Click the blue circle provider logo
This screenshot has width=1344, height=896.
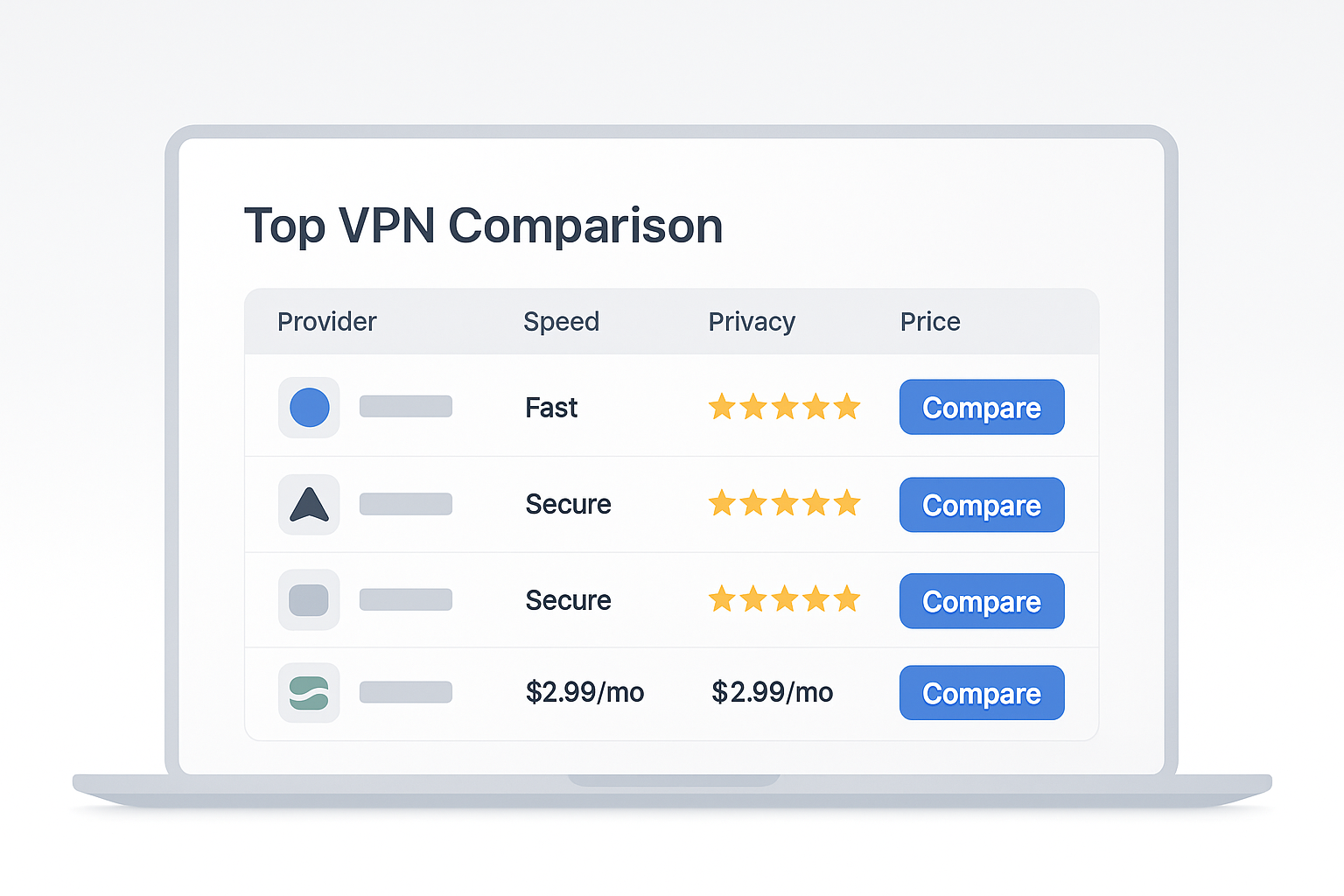(309, 408)
